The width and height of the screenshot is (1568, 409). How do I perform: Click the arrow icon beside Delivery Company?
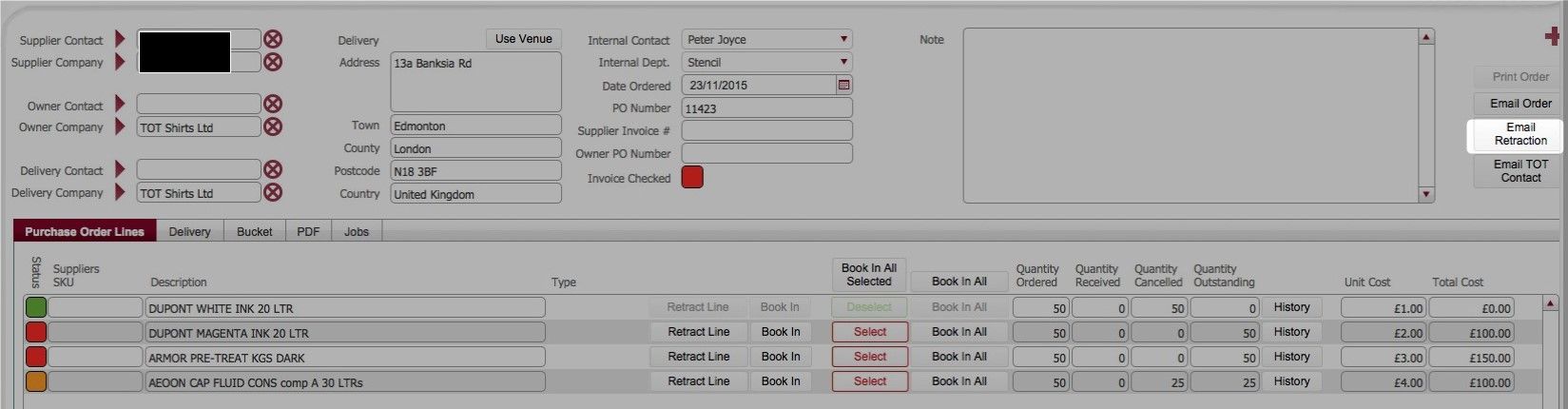click(x=120, y=192)
